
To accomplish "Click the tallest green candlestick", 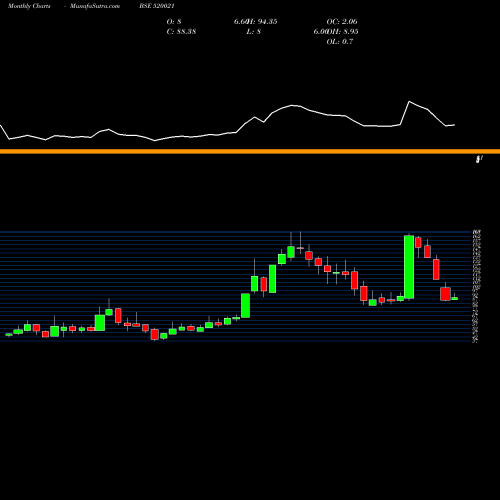I will (409, 267).
